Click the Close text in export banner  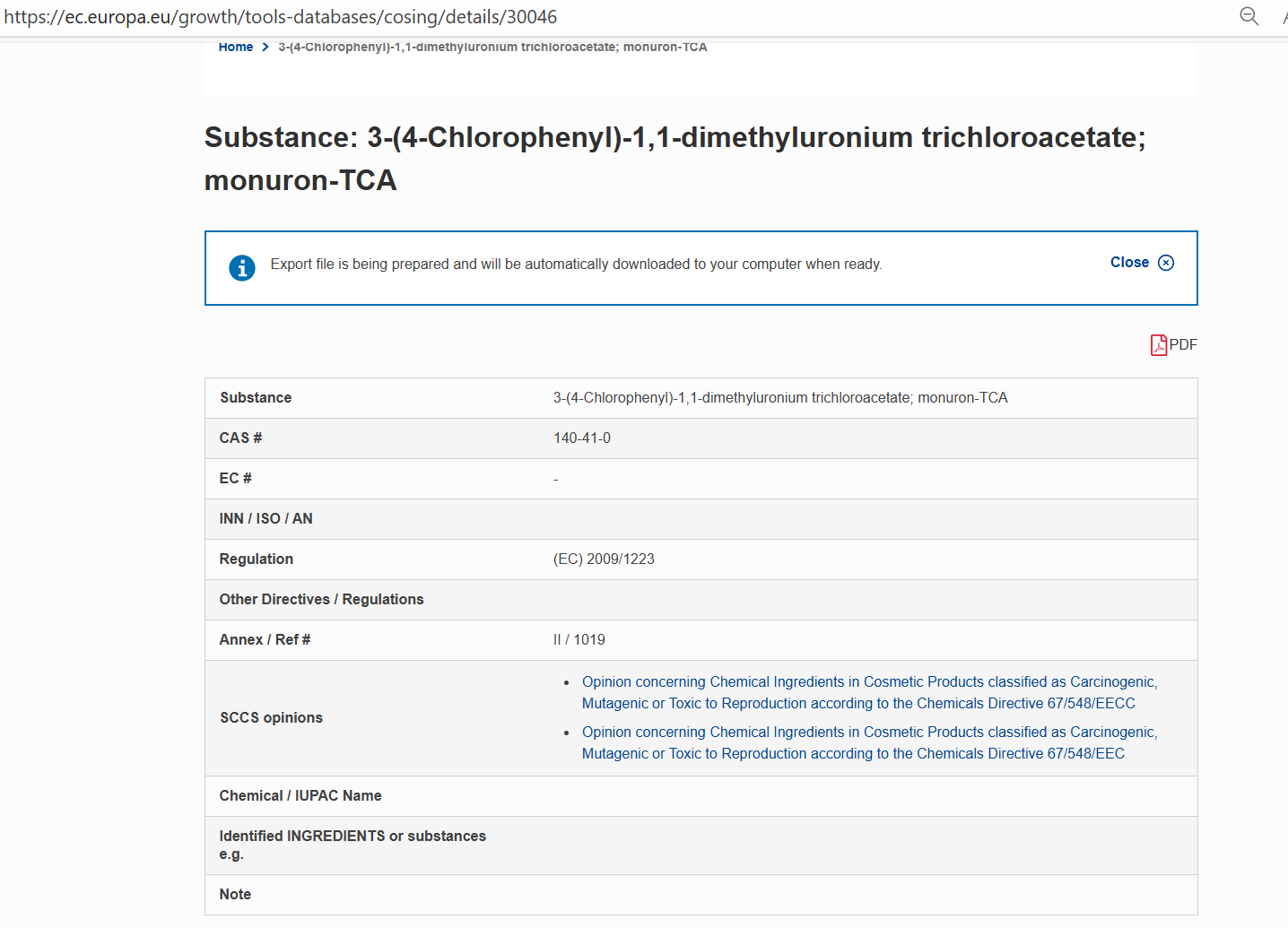[x=1129, y=263]
